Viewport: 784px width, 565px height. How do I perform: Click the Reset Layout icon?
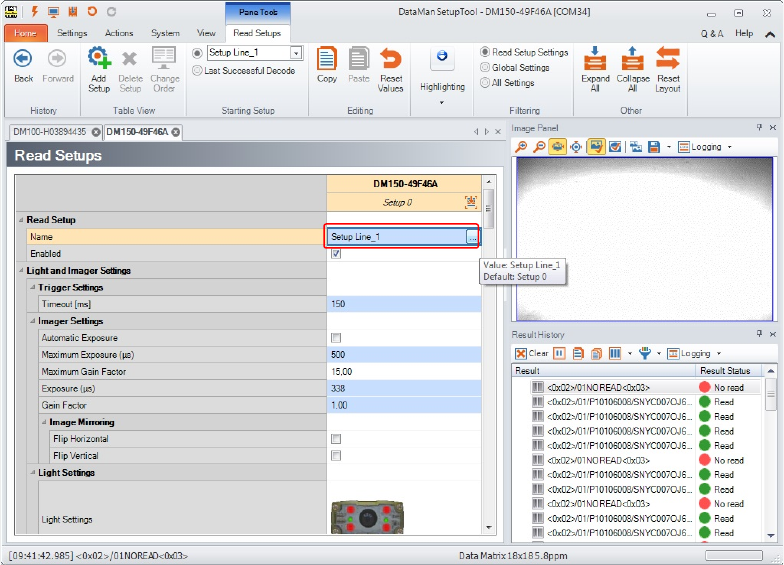[668, 60]
